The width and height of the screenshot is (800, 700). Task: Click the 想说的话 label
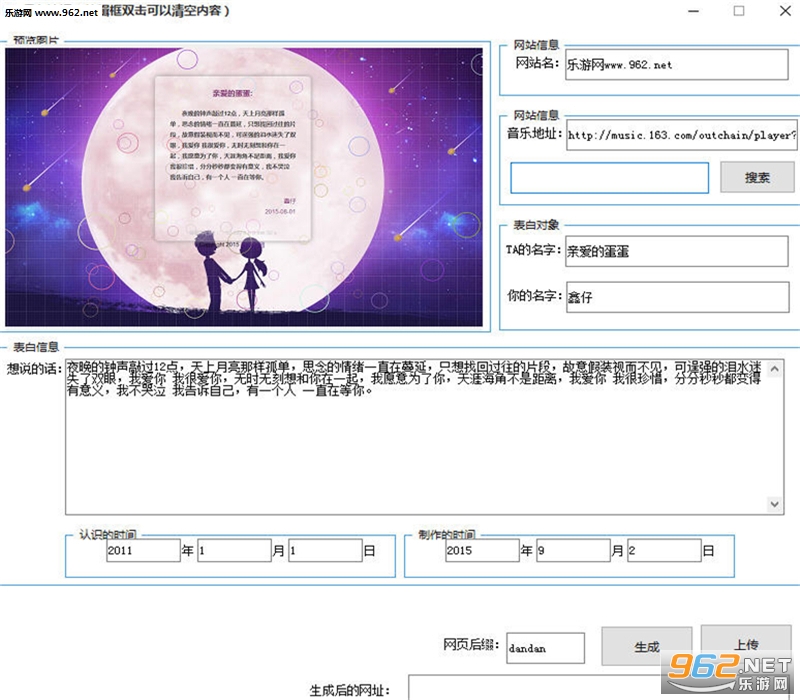(x=34, y=368)
